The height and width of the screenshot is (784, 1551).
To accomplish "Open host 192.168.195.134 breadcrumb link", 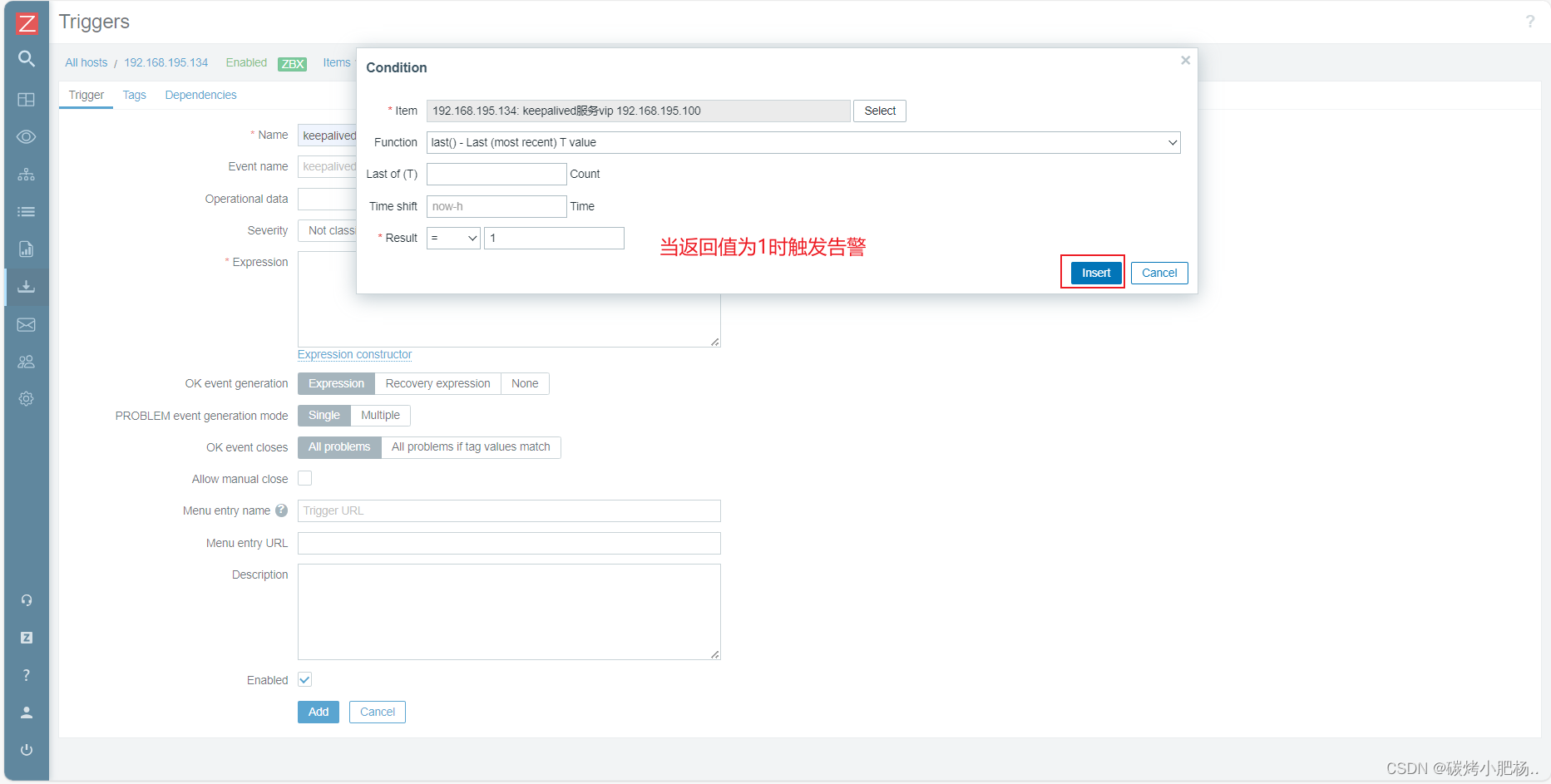I will (166, 62).
